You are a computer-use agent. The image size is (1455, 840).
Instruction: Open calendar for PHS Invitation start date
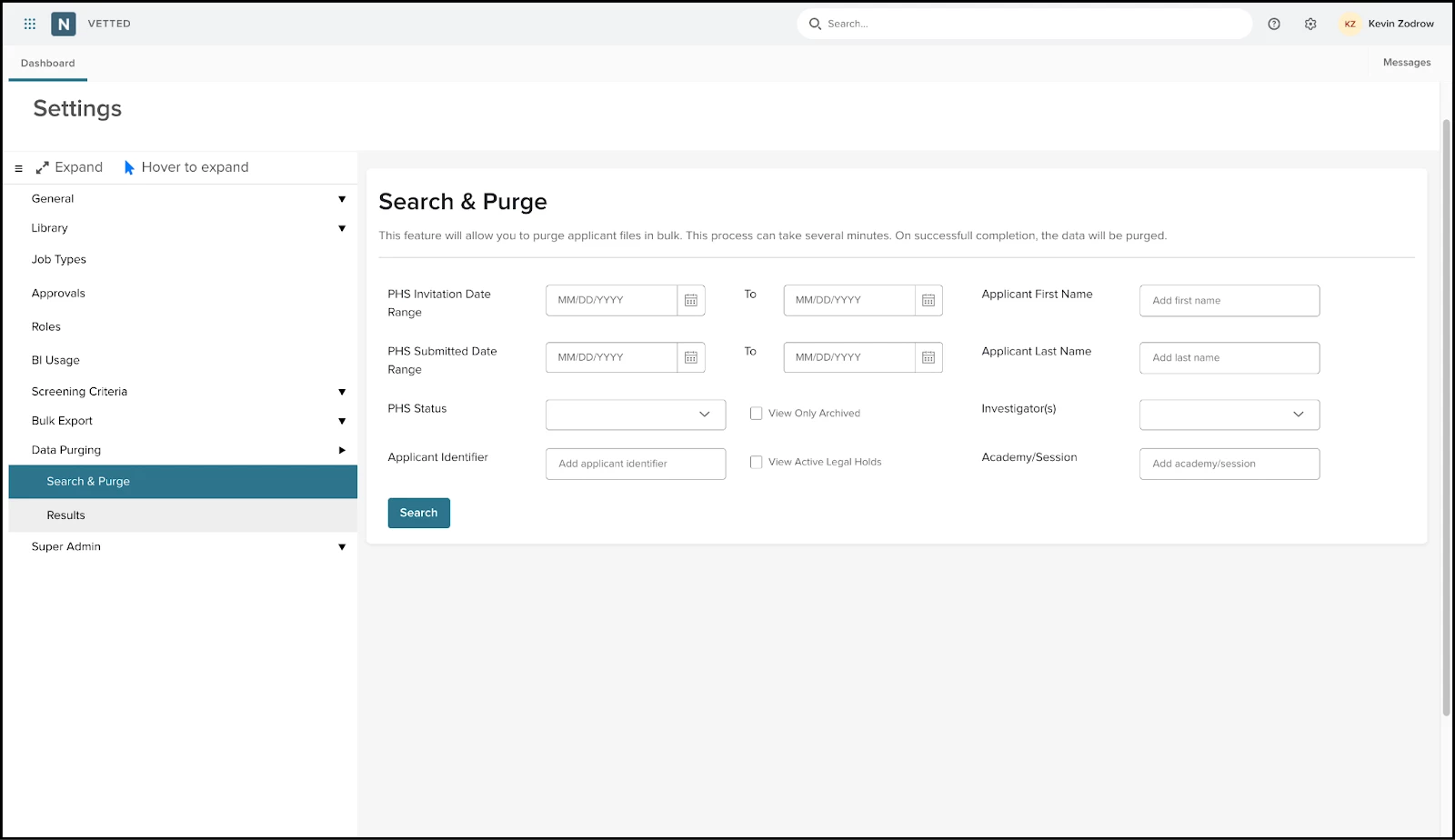click(691, 300)
